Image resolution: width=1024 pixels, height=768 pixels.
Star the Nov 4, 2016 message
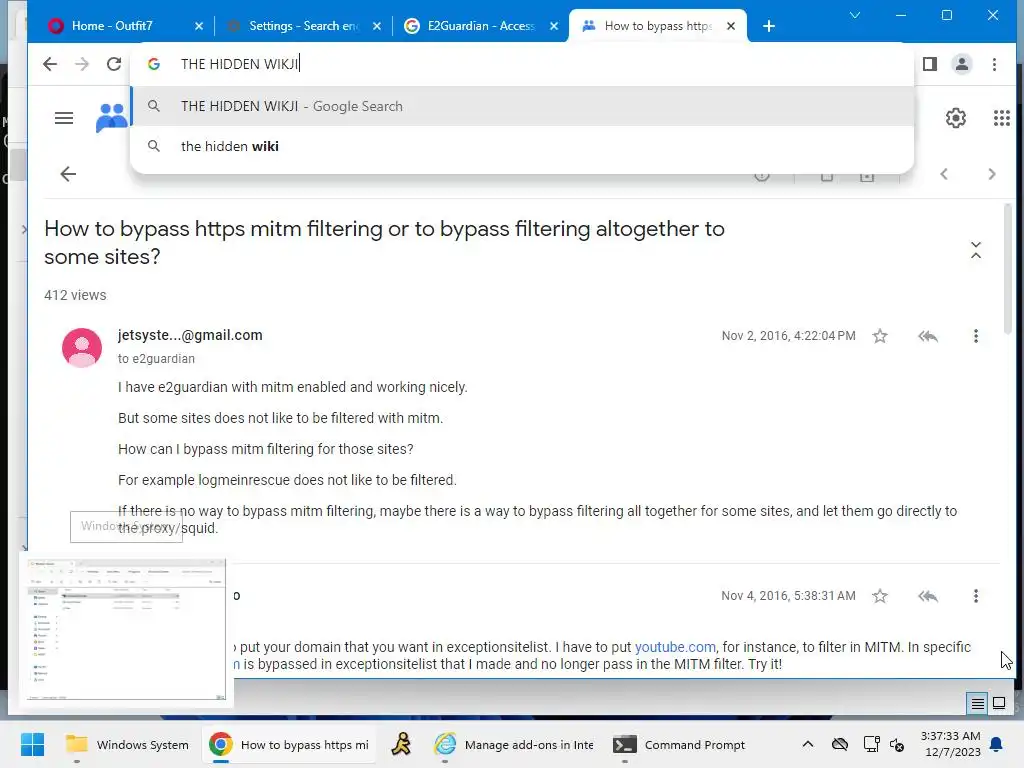(x=880, y=596)
